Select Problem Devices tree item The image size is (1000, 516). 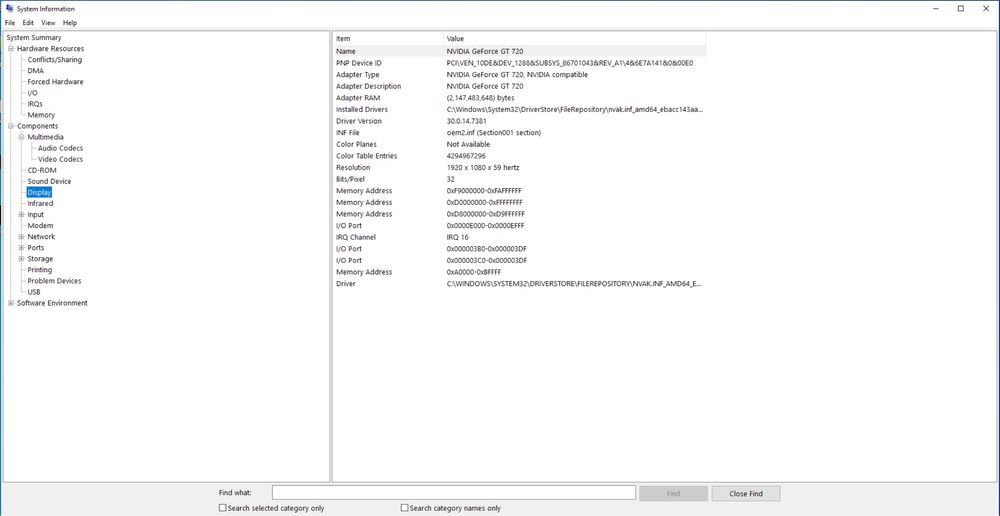click(x=54, y=281)
